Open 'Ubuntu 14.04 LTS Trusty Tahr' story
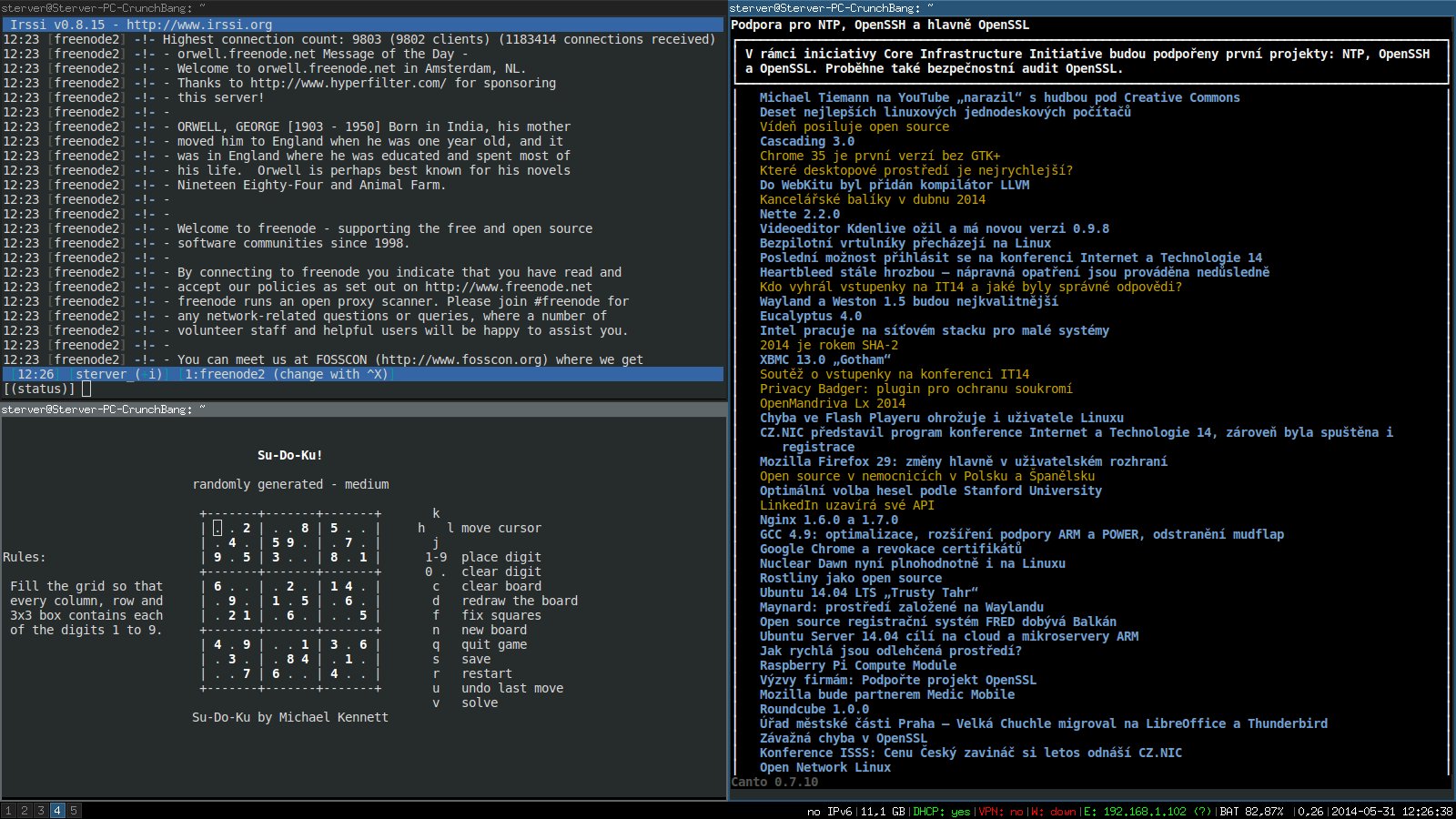 tap(869, 592)
